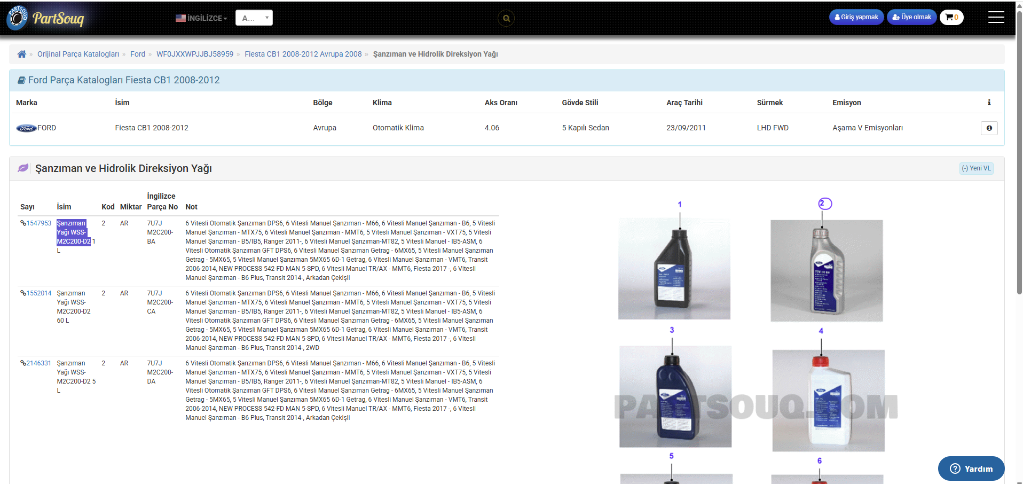1023x484 pixels.
Task: Click the Ford brand logo
Action: pos(26,128)
